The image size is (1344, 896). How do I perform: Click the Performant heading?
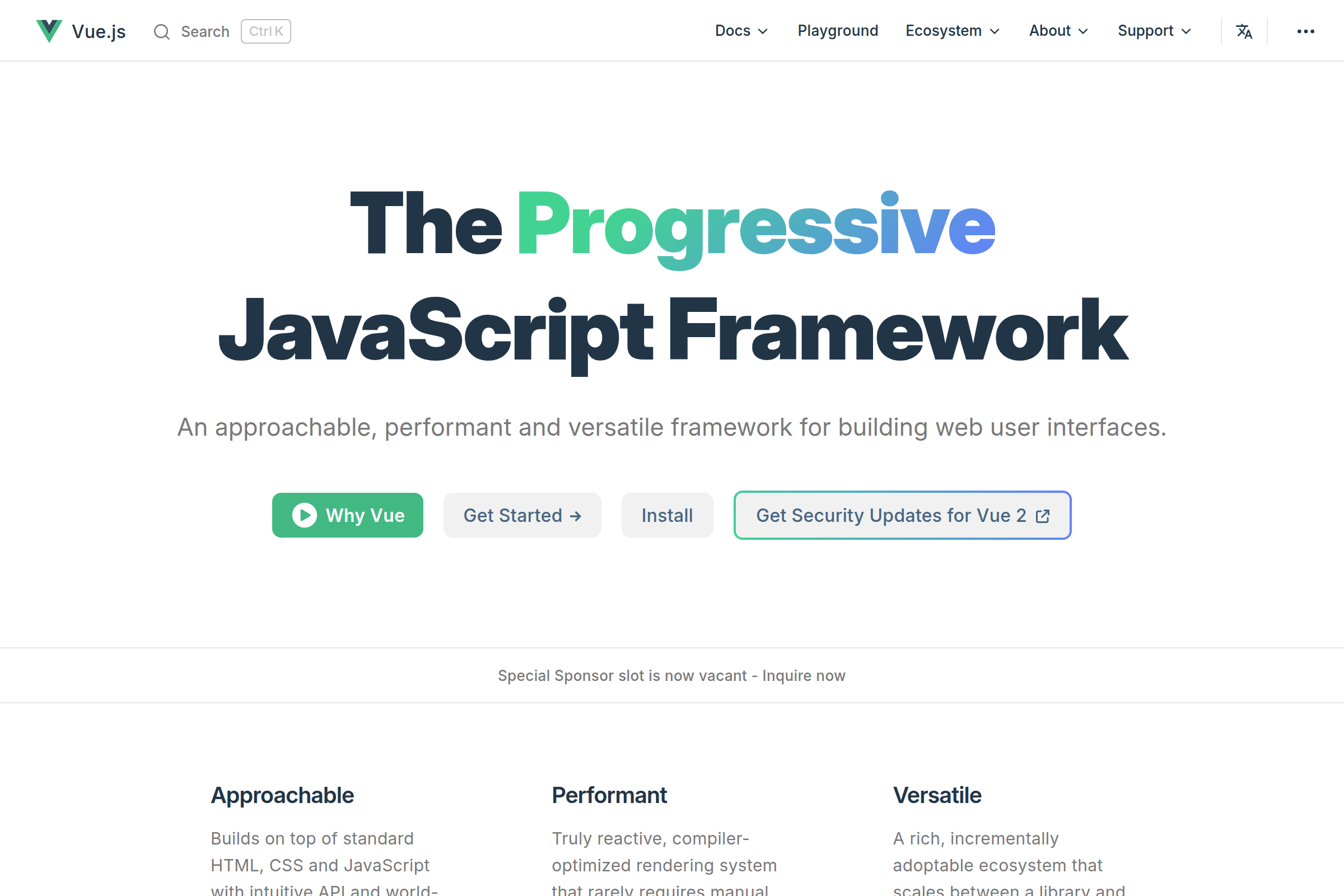pyautogui.click(x=609, y=795)
